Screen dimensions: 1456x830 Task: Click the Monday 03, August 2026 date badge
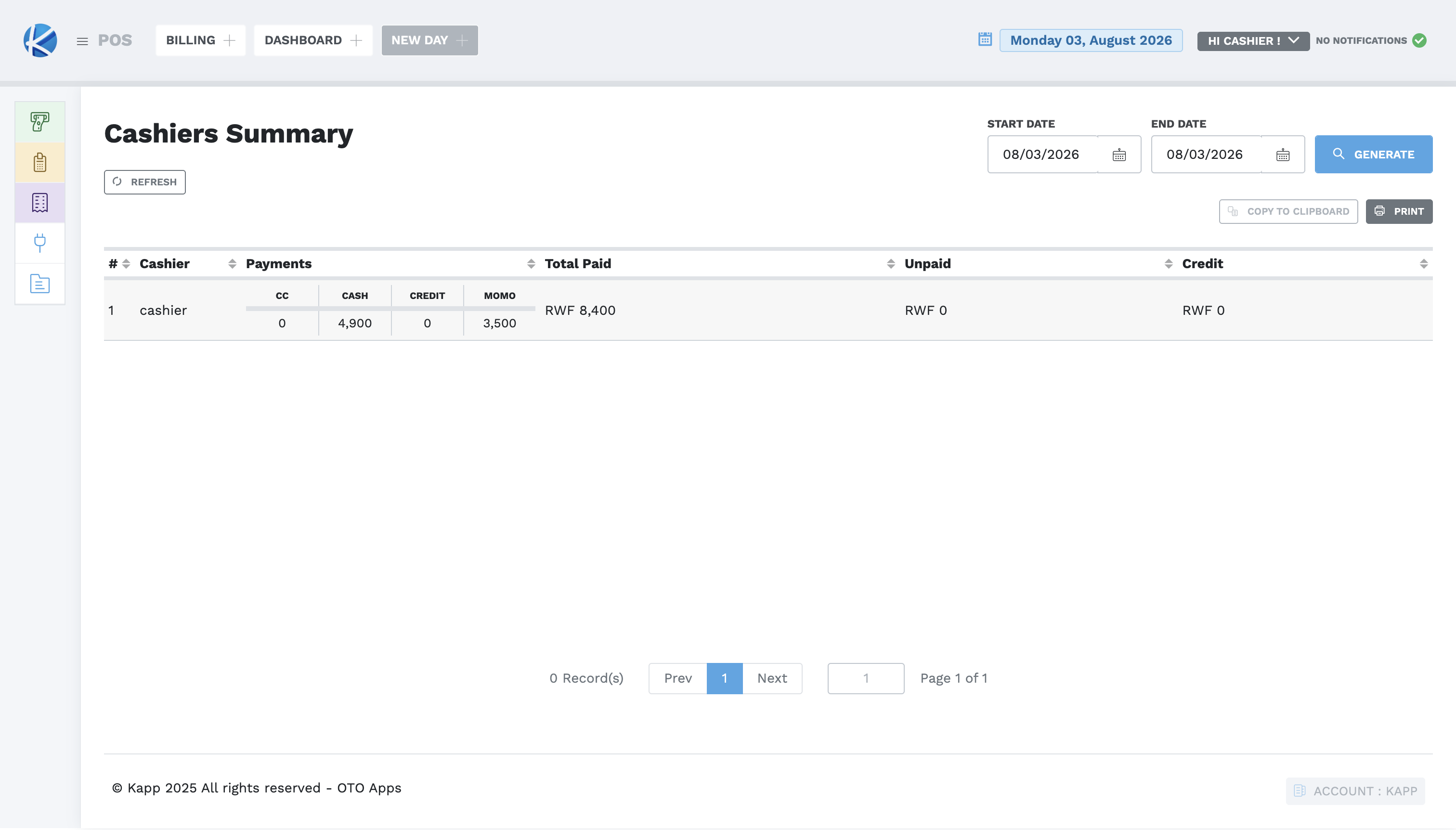click(1091, 40)
